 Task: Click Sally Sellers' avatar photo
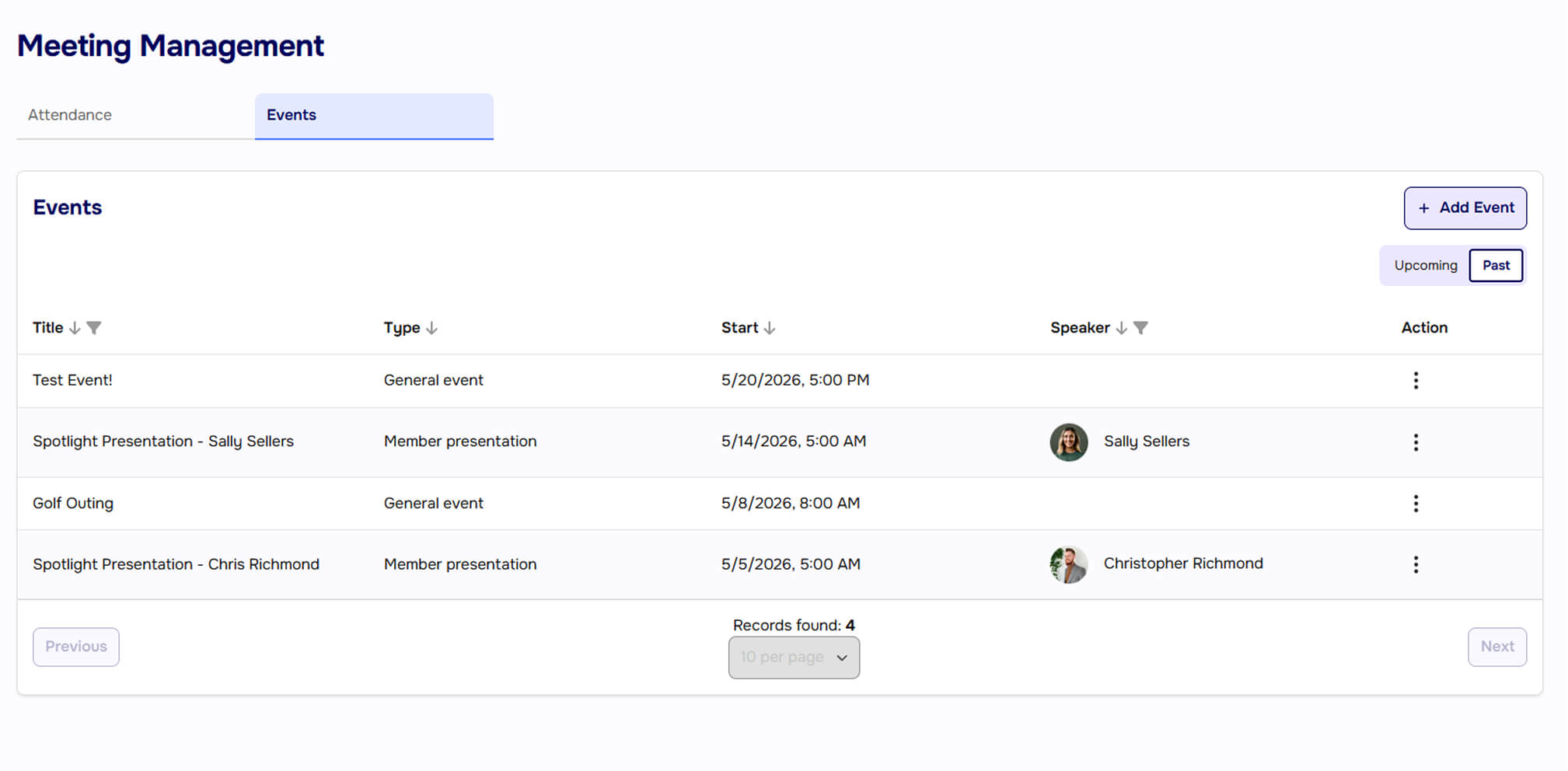1069,442
